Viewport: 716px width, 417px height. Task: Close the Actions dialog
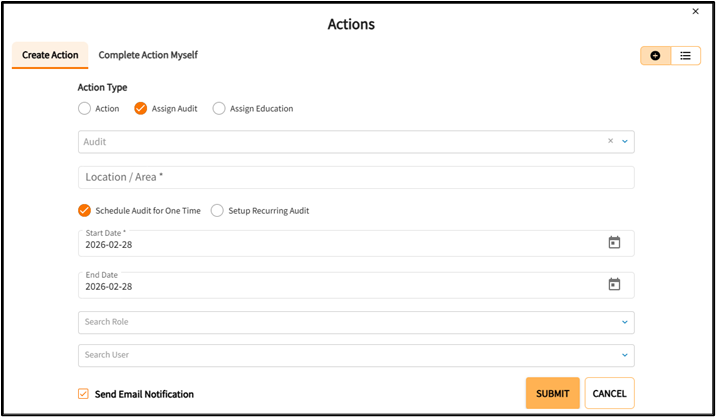(696, 12)
